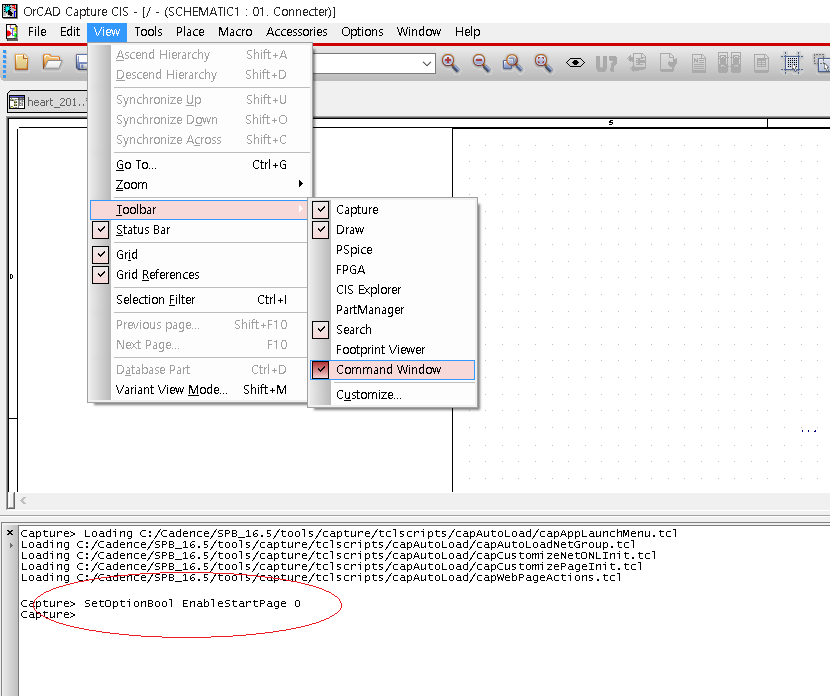Toggle the Search toolbar checkbox
Viewport: 830px width, 696px height.
321,330
